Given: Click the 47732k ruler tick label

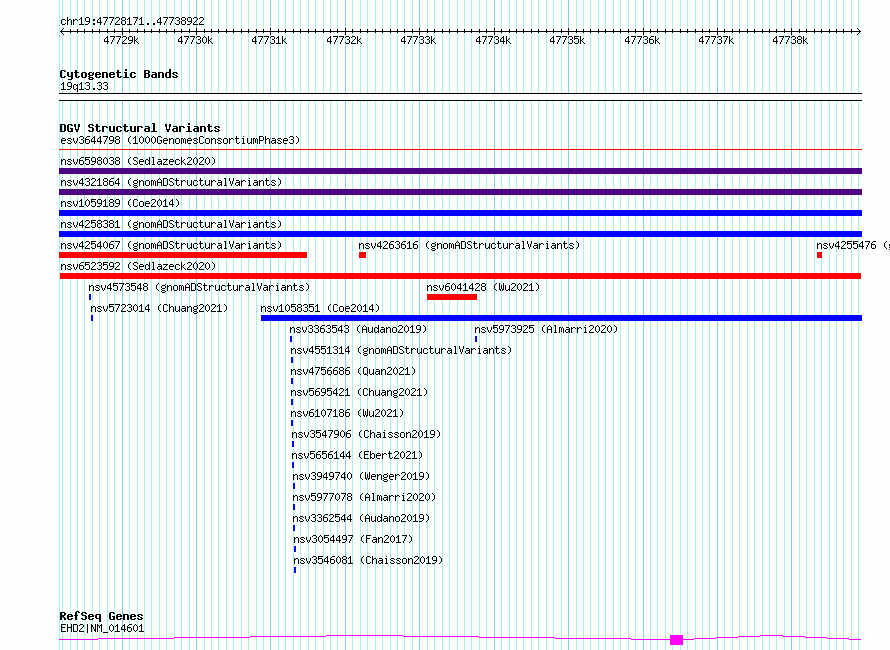Looking at the screenshot, I should 344,40.
